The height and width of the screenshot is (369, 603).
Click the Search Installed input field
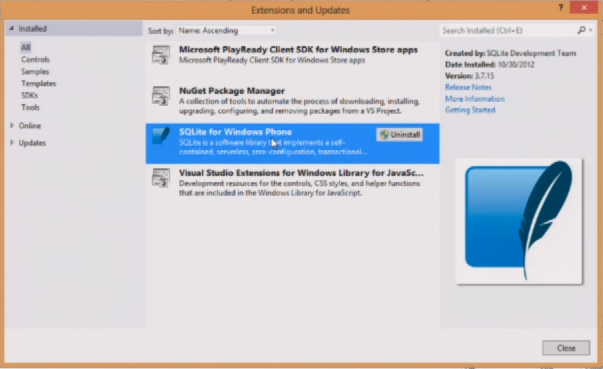tap(508, 30)
